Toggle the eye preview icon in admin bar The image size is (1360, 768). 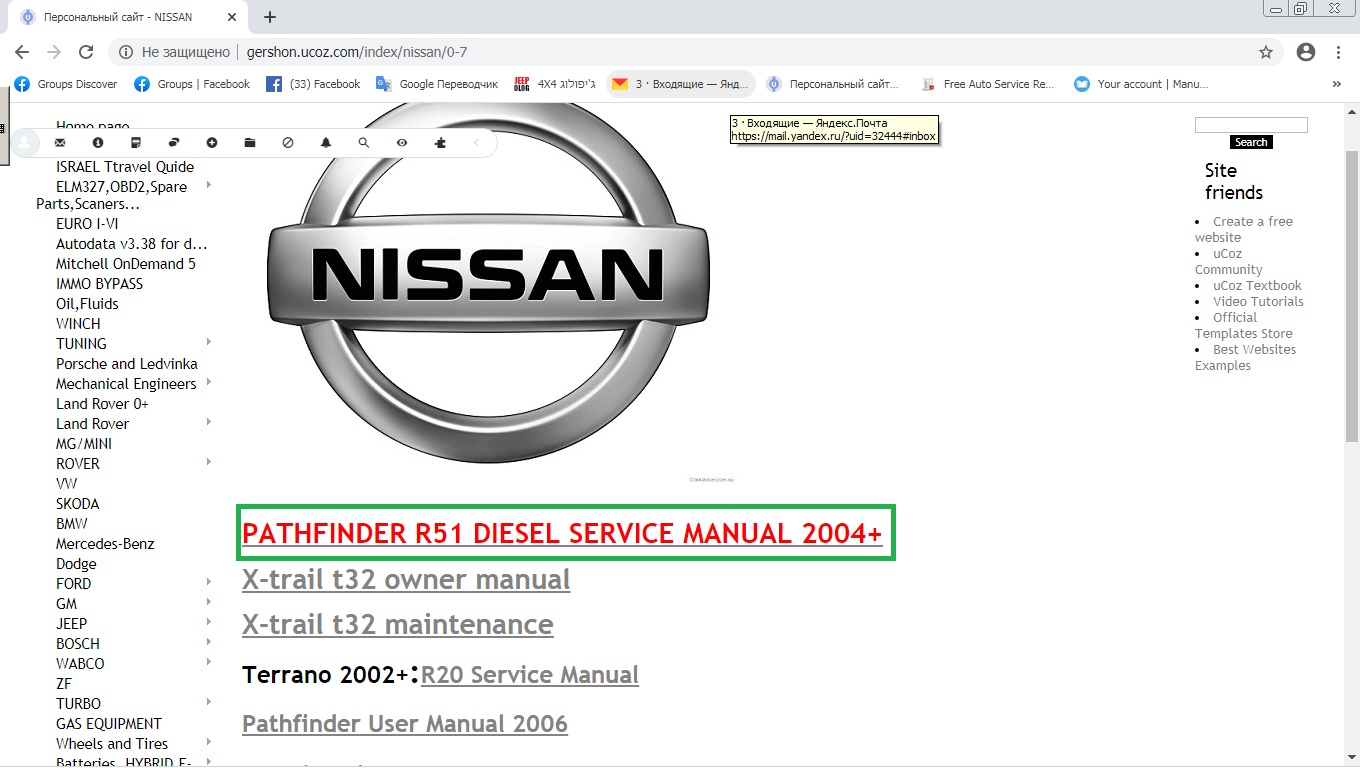point(402,143)
